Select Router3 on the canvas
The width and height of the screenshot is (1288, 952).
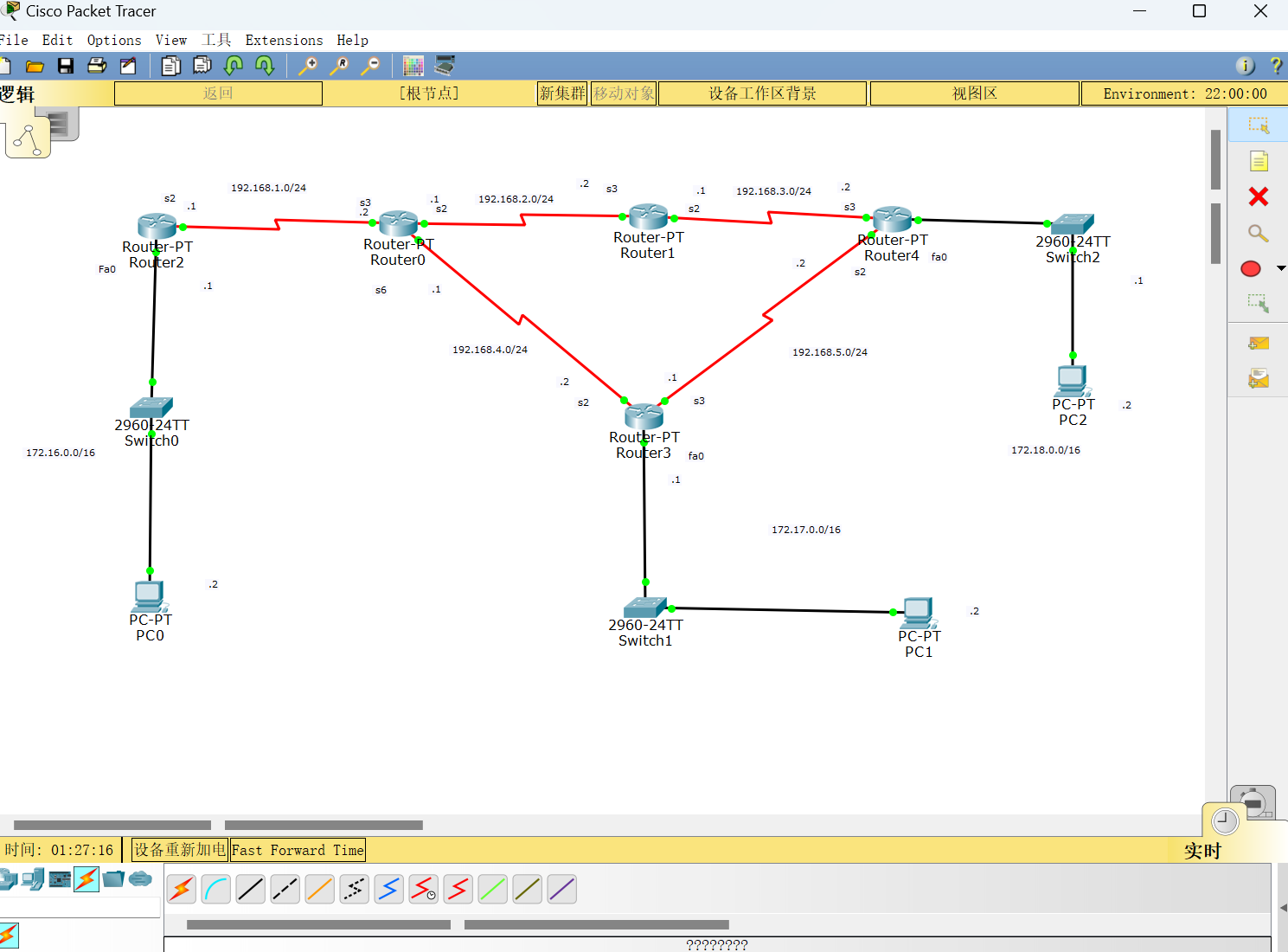(644, 417)
